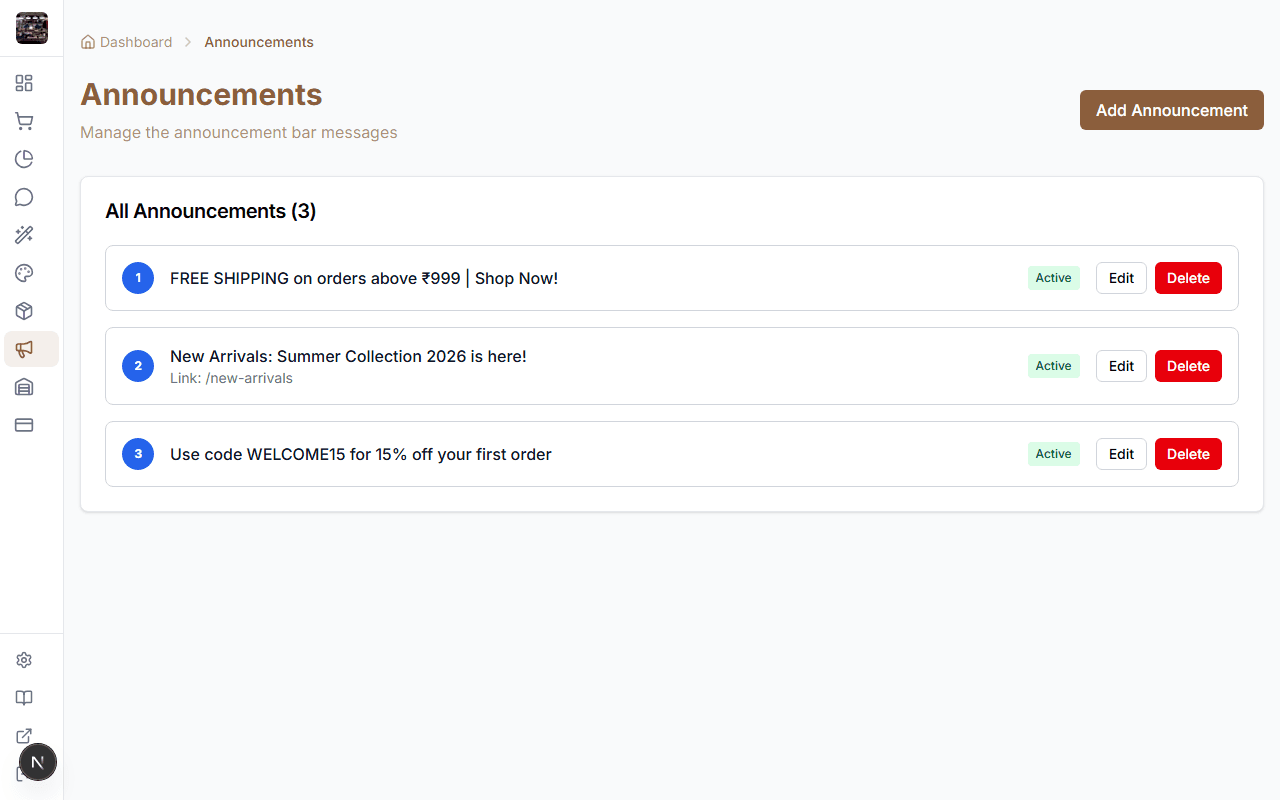Open Orders via the shopping cart icon

pyautogui.click(x=24, y=121)
